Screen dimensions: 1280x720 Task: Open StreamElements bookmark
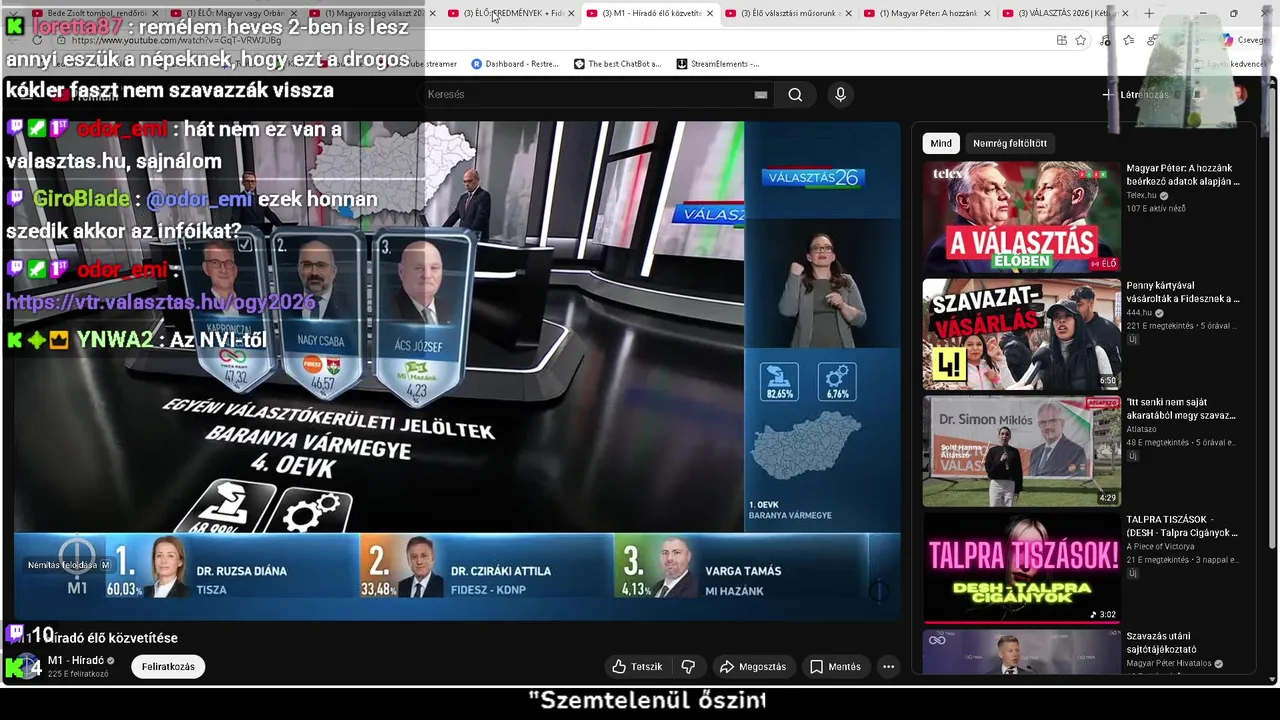718,64
